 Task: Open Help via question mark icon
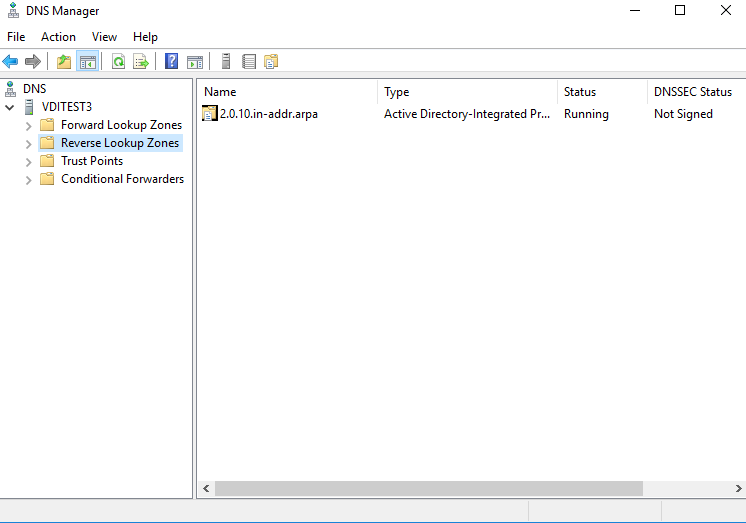pos(171,61)
